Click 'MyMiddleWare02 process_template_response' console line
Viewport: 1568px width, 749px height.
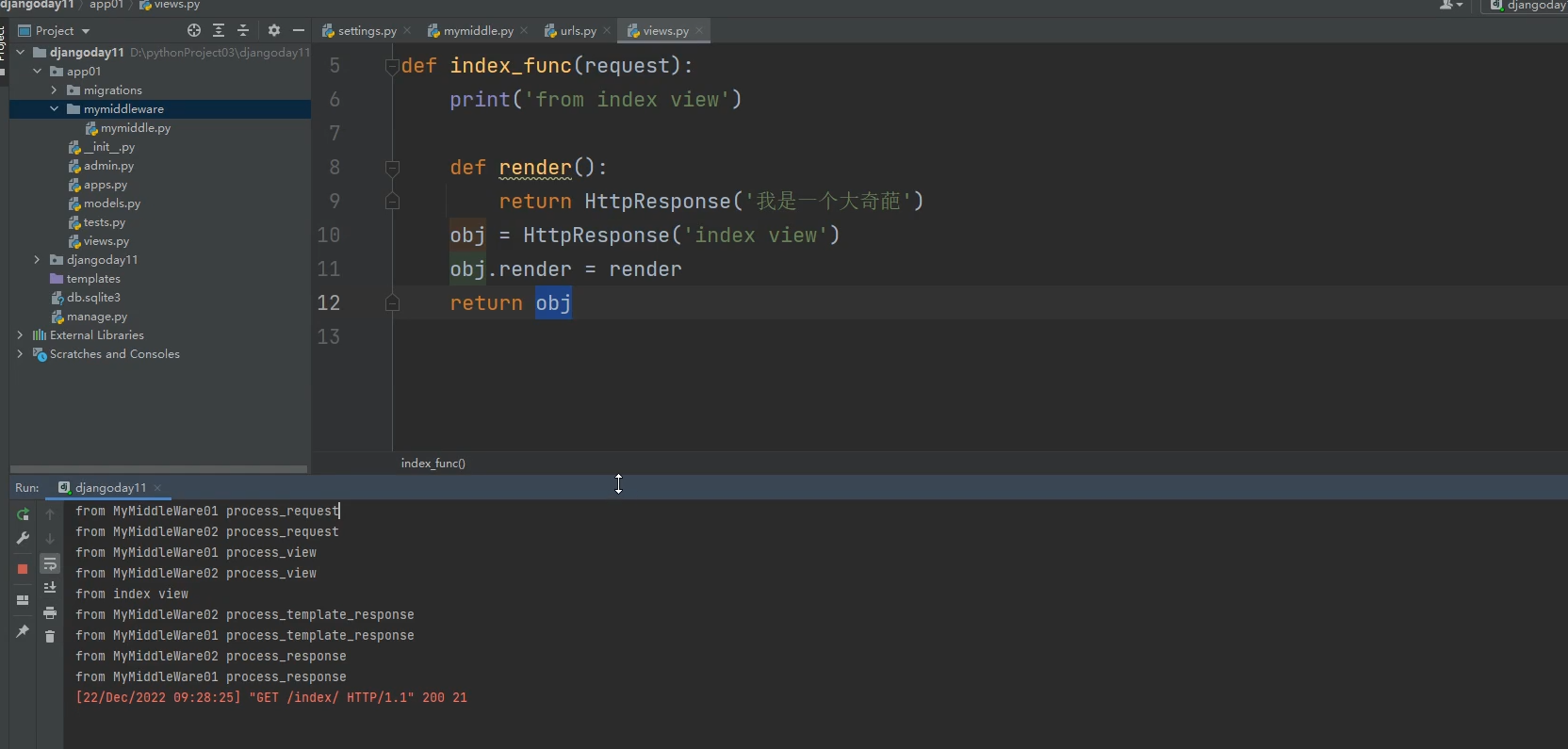(245, 614)
